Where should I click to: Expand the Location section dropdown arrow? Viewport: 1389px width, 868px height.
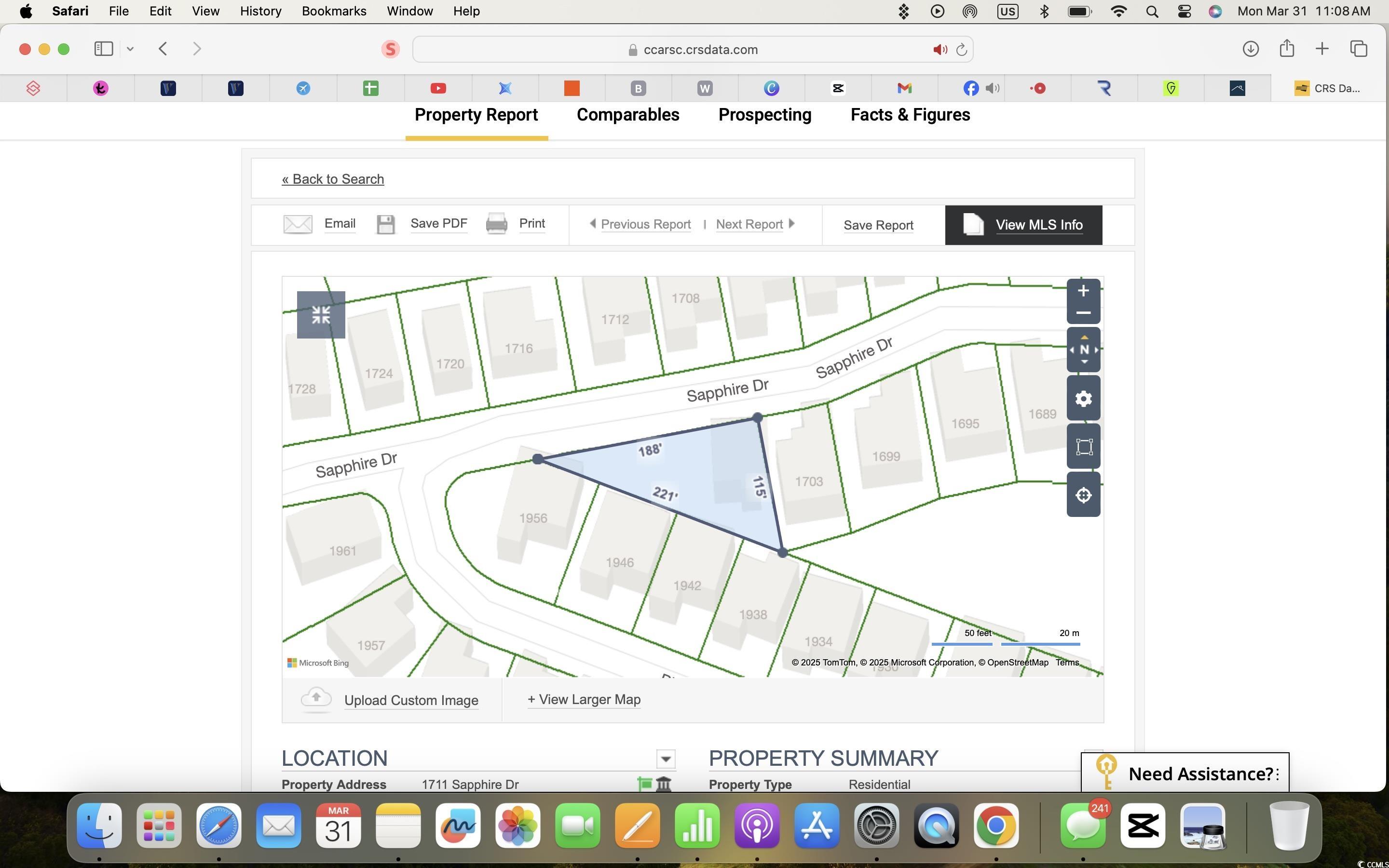[x=665, y=759]
